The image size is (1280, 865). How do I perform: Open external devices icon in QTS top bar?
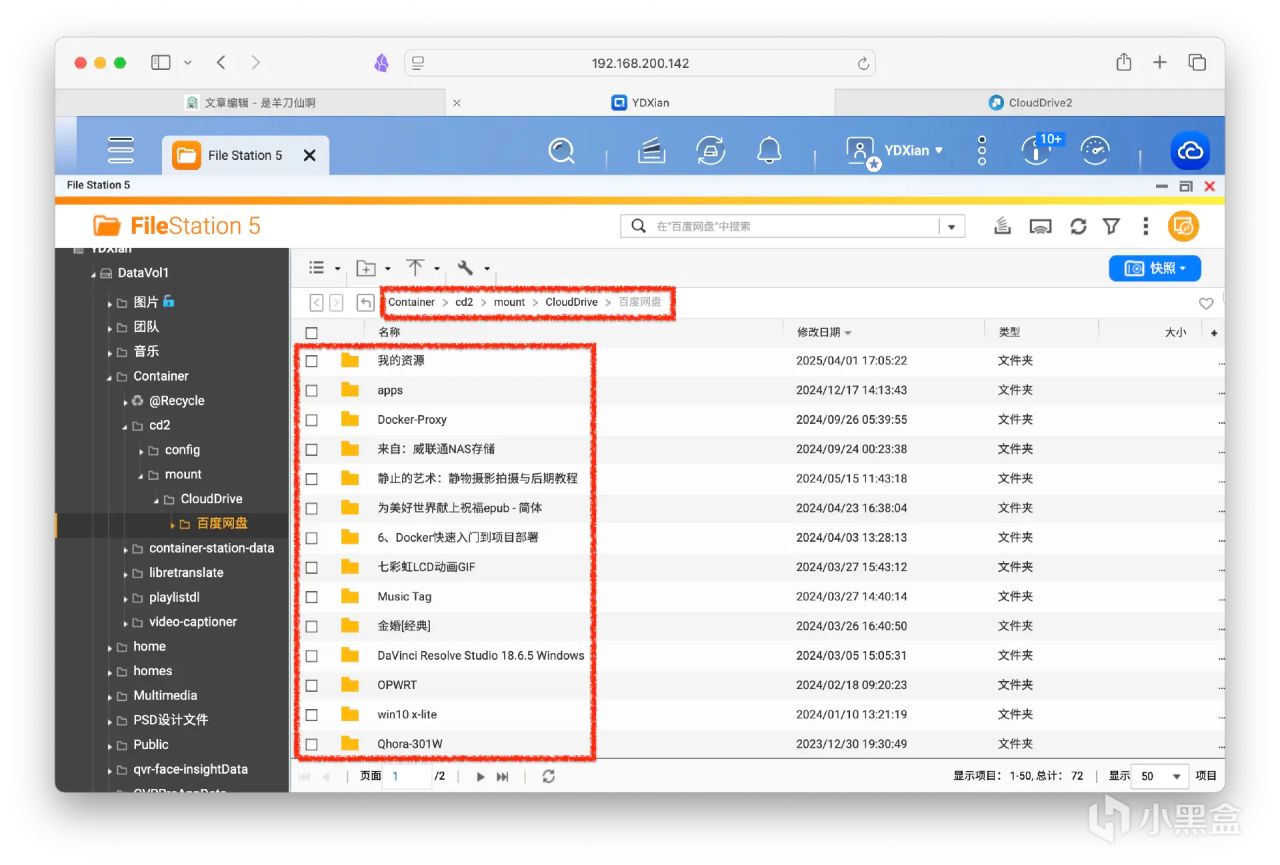click(x=711, y=151)
